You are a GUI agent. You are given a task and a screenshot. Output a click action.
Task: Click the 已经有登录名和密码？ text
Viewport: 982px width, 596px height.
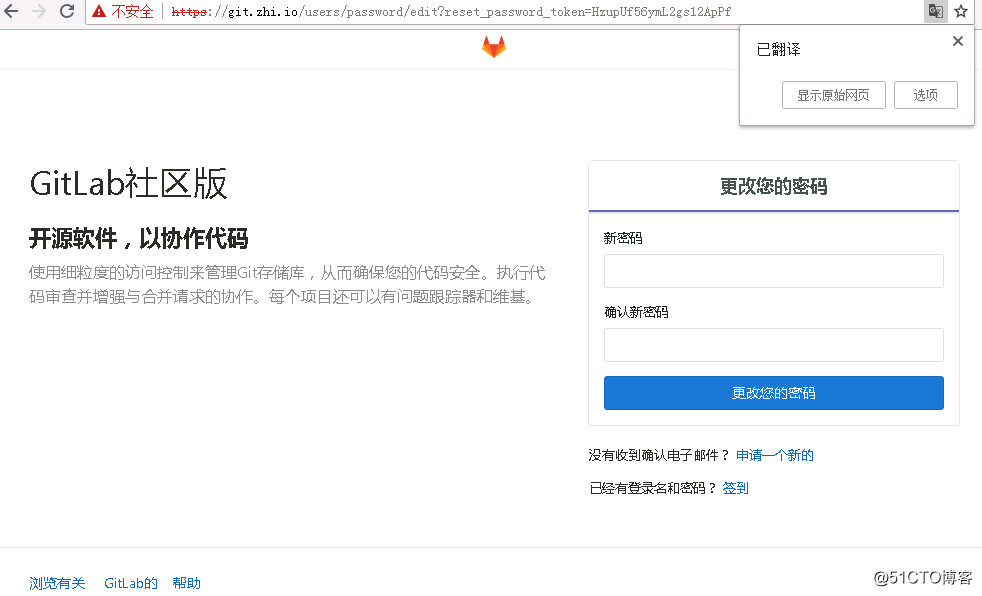(653, 488)
